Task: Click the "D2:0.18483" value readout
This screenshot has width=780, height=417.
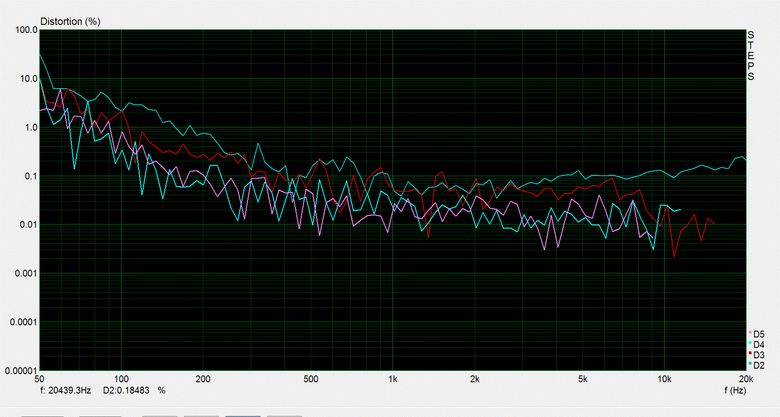Action: pyautogui.click(x=126, y=391)
